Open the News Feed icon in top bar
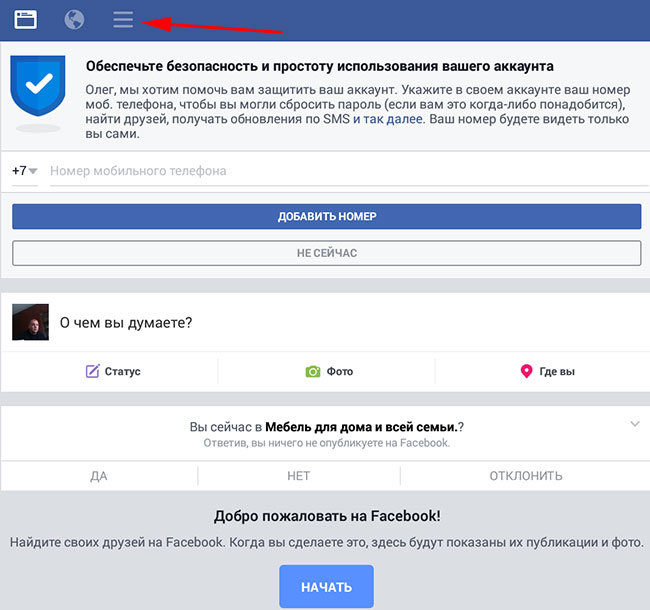Image resolution: width=650 pixels, height=610 pixels. point(25,19)
